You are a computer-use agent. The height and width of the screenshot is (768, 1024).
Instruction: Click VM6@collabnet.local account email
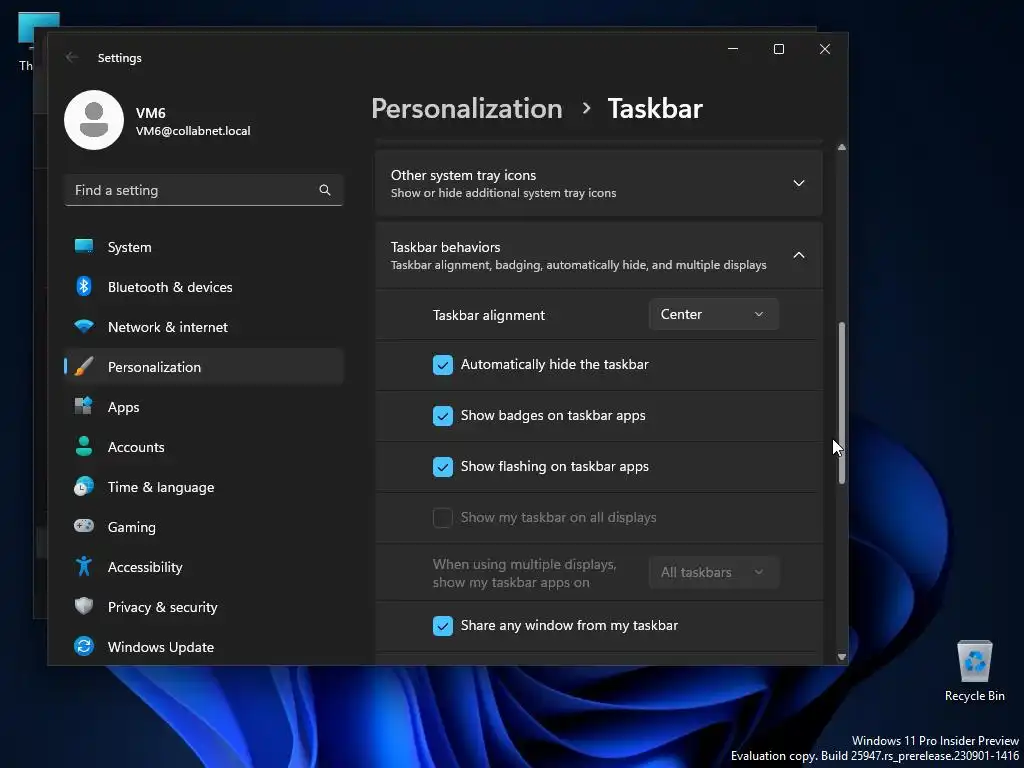click(193, 131)
